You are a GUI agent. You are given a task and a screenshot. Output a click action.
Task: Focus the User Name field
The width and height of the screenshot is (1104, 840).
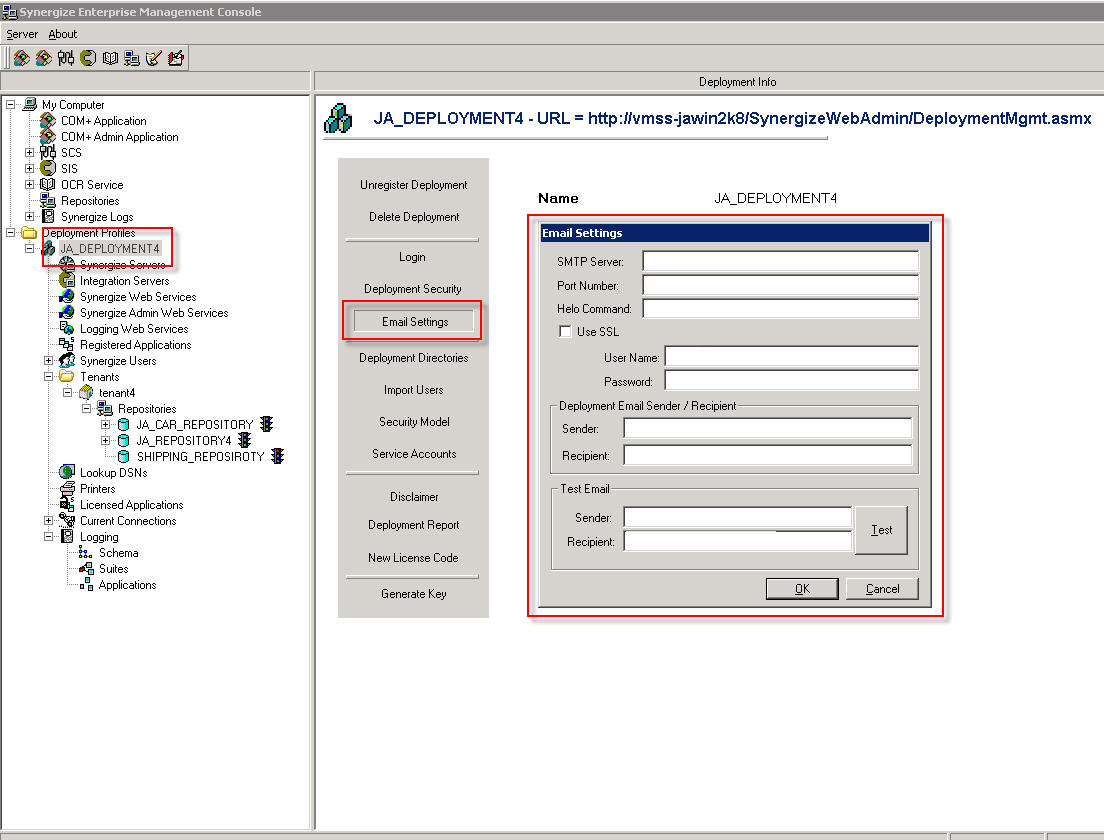792,357
